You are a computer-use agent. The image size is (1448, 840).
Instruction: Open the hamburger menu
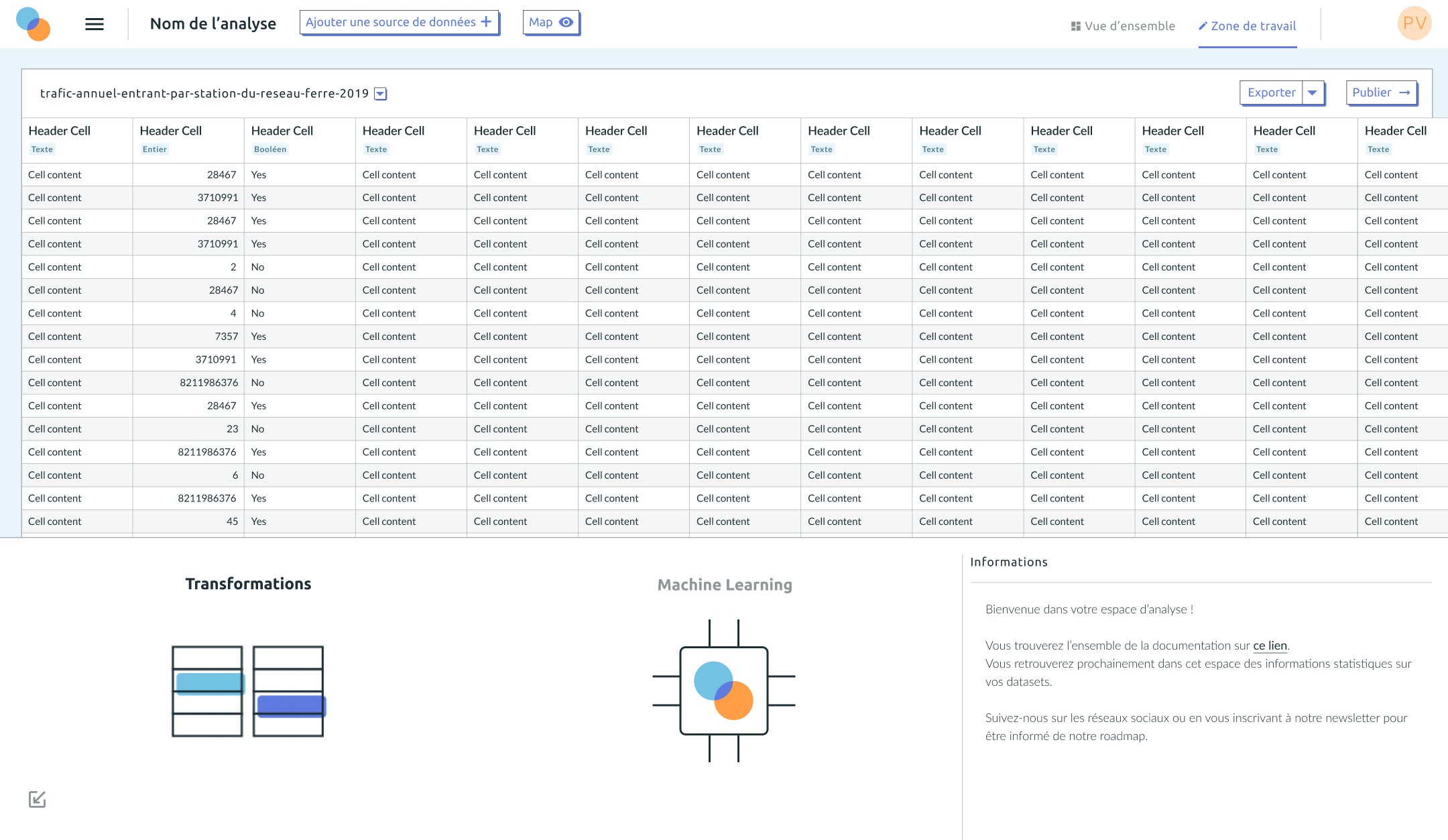(x=95, y=24)
